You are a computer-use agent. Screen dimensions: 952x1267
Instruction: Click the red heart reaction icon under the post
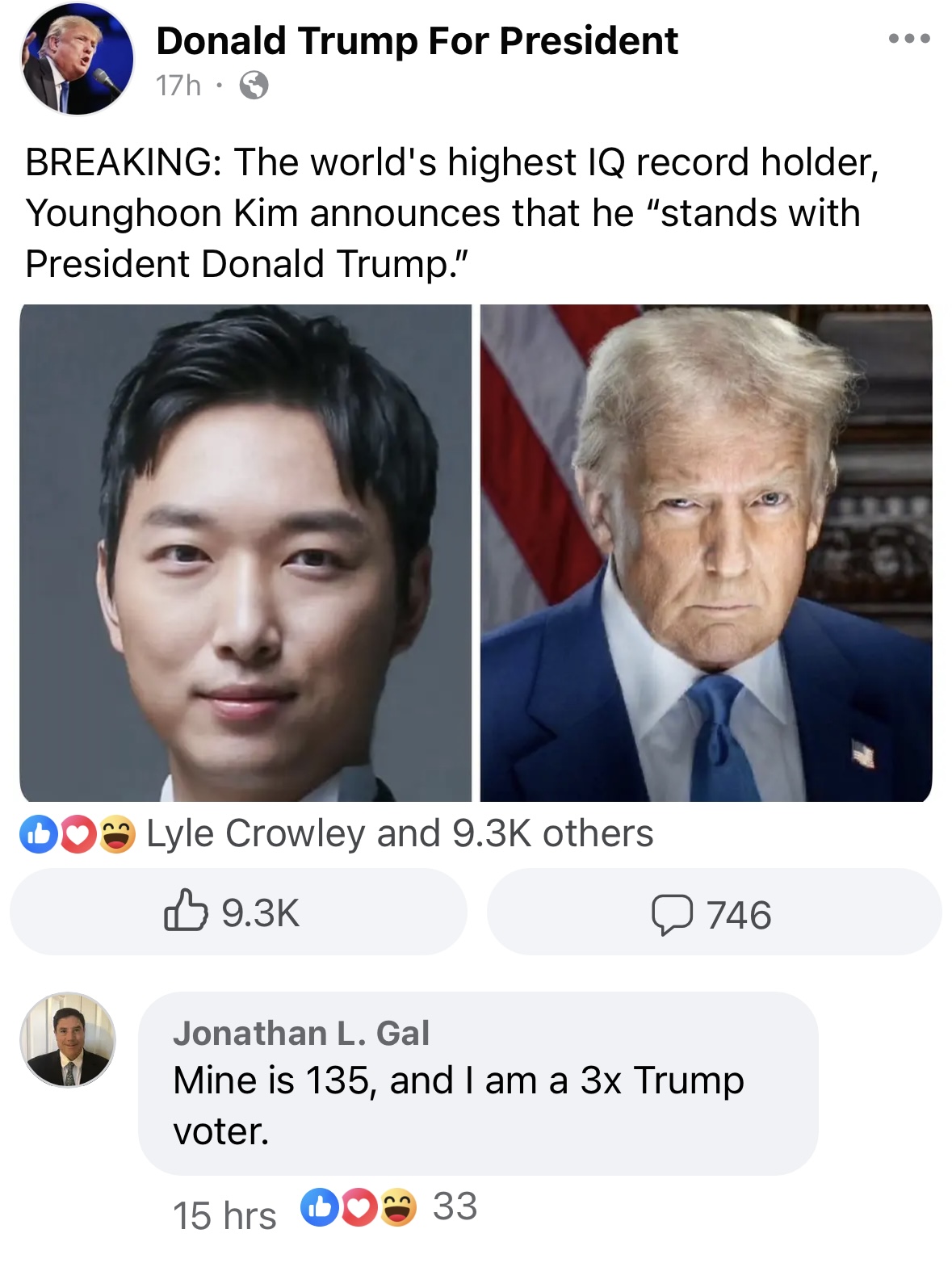coord(78,834)
